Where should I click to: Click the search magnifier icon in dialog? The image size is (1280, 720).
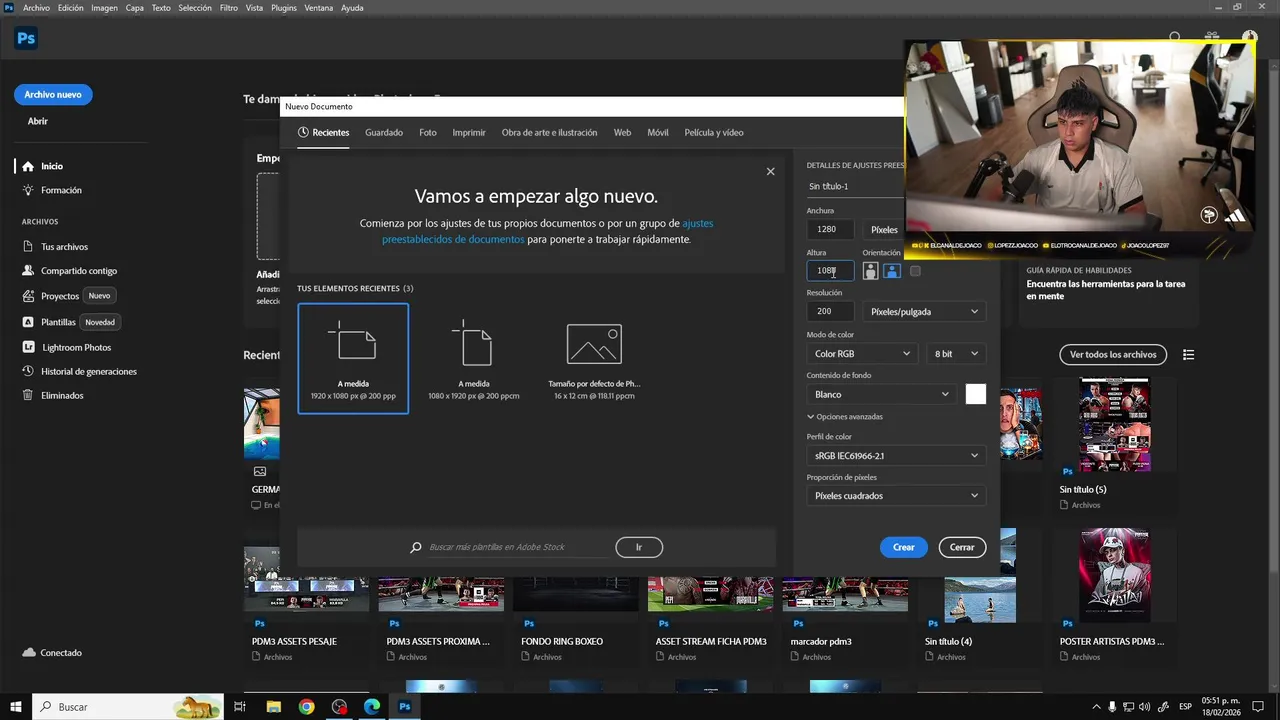(416, 547)
